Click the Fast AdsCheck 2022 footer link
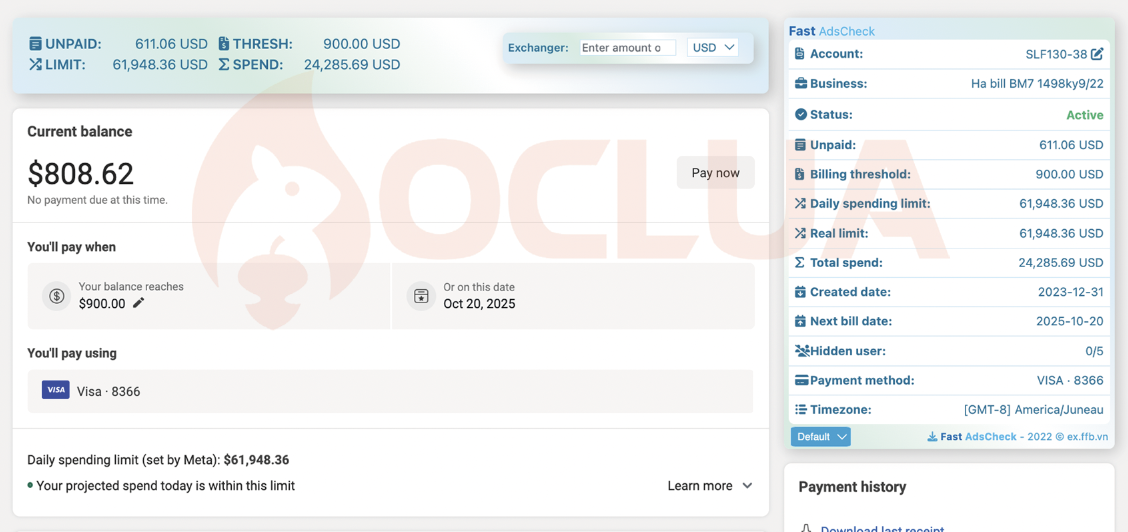 [x=1025, y=436]
